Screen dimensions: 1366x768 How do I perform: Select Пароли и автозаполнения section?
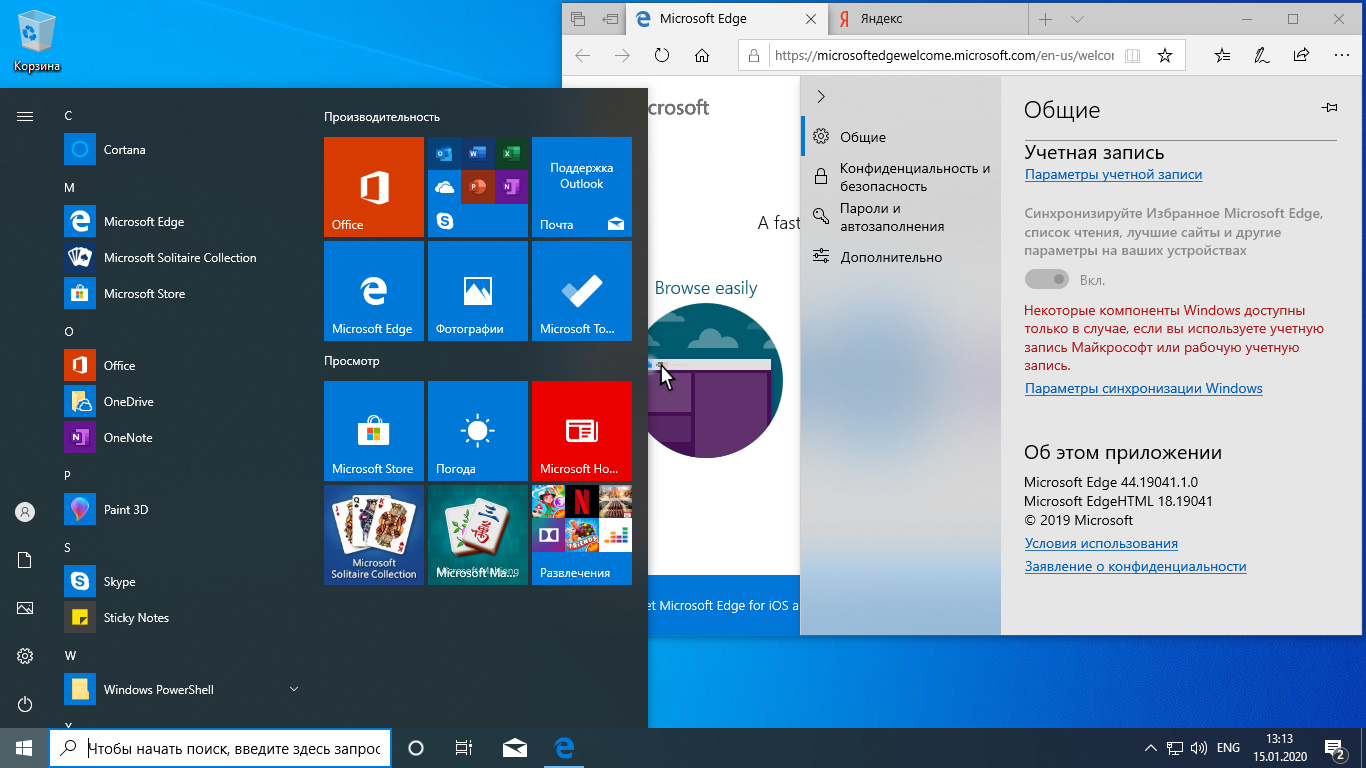click(x=900, y=217)
